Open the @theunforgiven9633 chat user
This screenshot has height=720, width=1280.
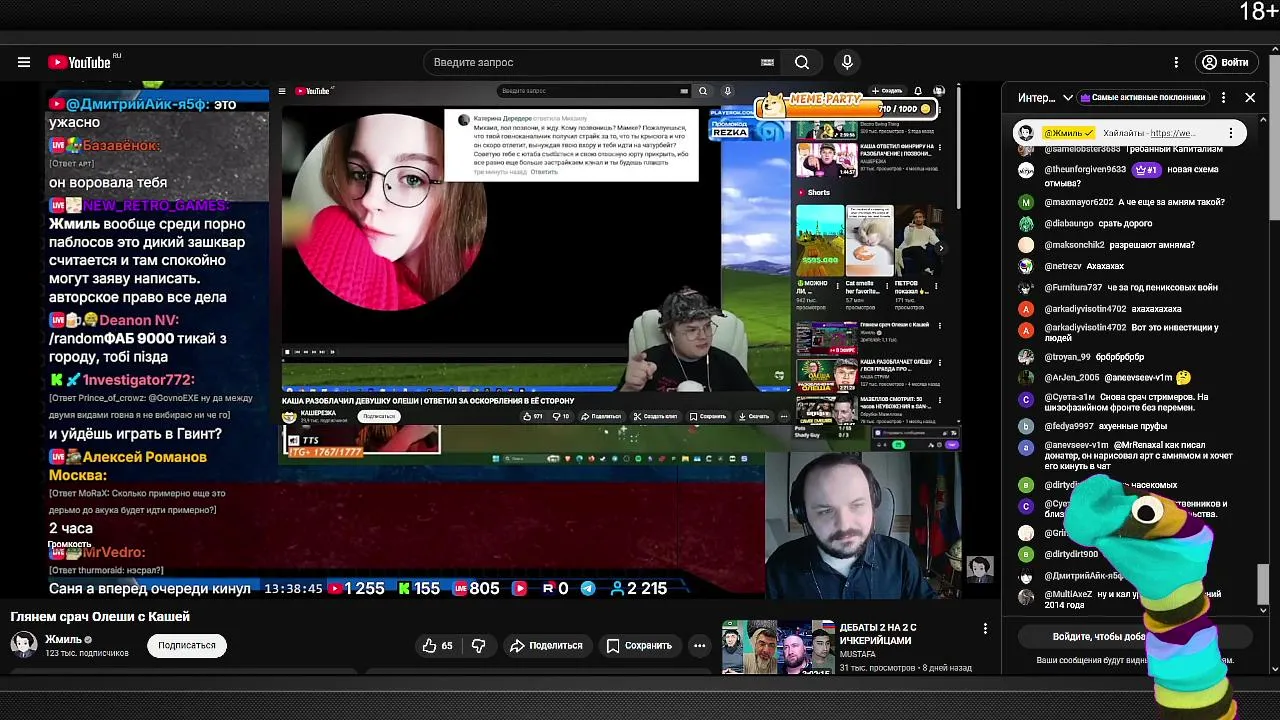[x=1085, y=170]
